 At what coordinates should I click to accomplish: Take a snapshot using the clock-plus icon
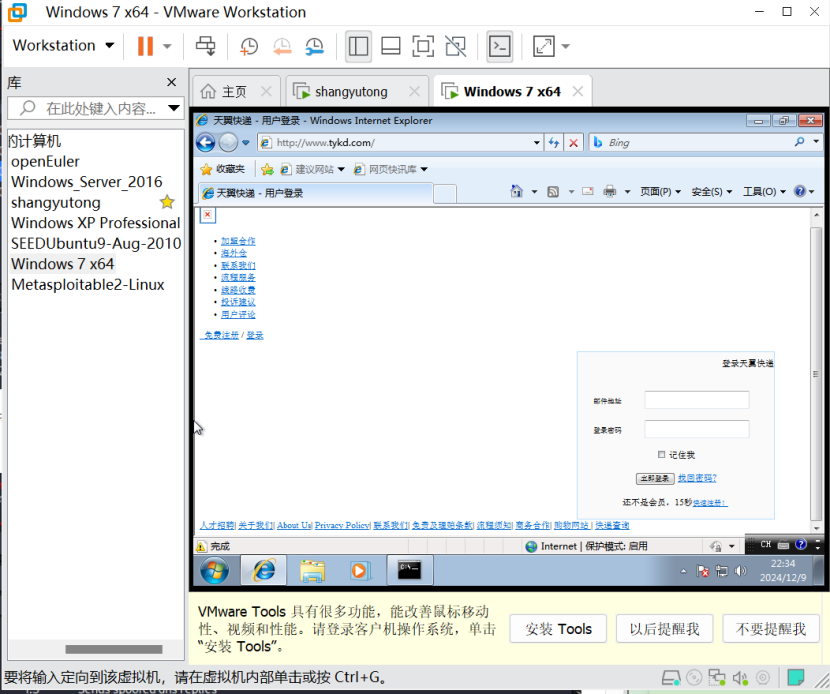click(248, 46)
